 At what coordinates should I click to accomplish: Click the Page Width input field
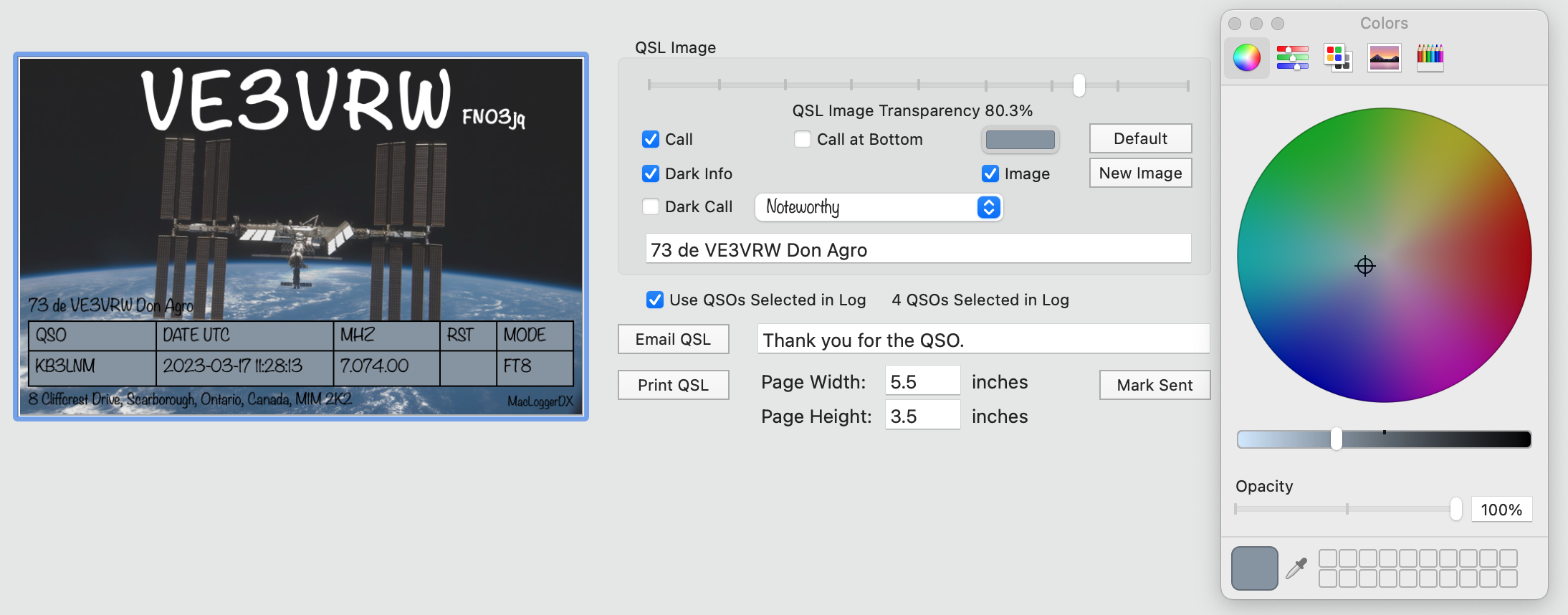[x=922, y=381]
